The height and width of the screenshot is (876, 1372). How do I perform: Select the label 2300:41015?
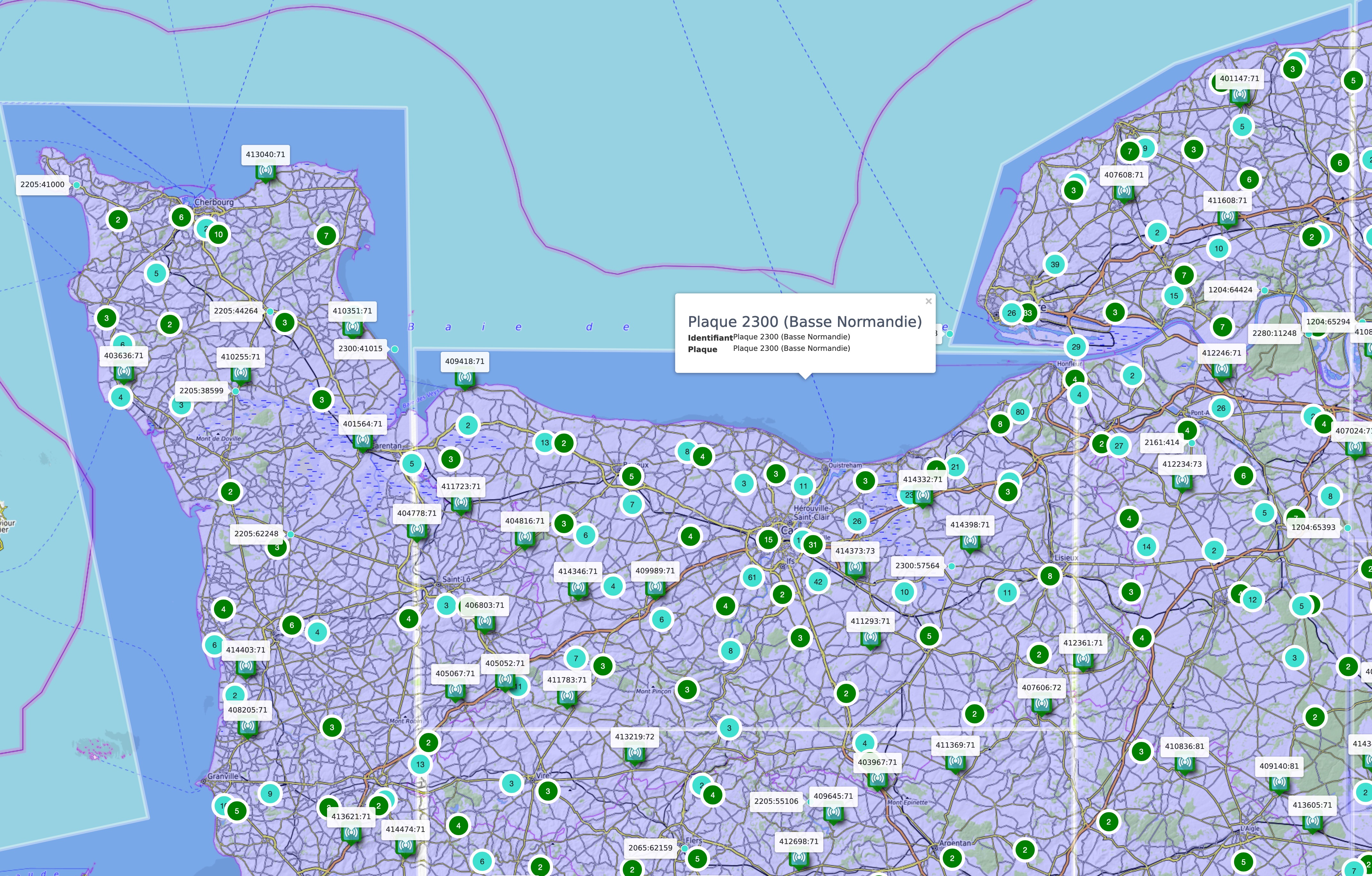coord(360,349)
